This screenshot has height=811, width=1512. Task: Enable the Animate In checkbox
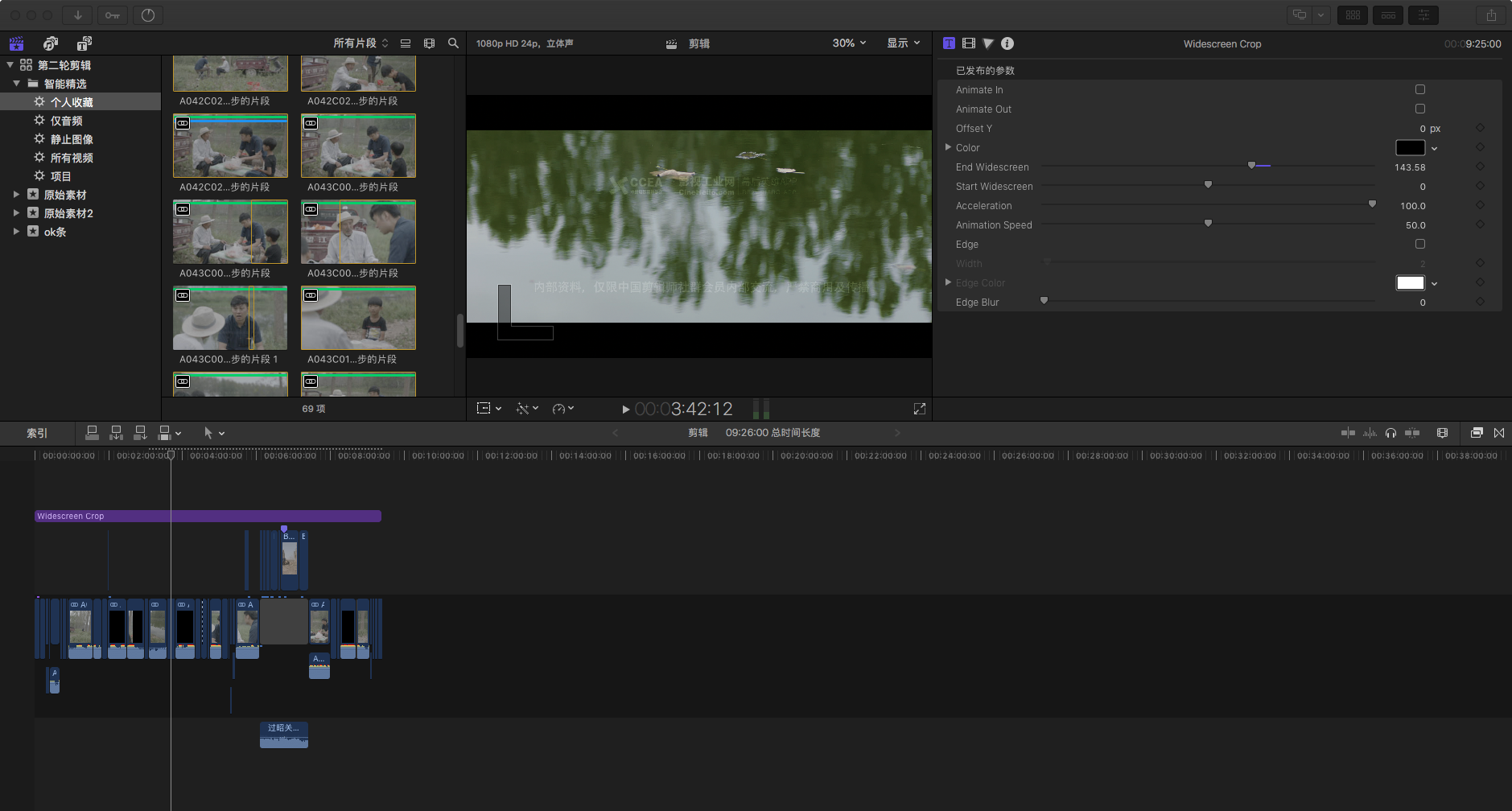coord(1420,89)
